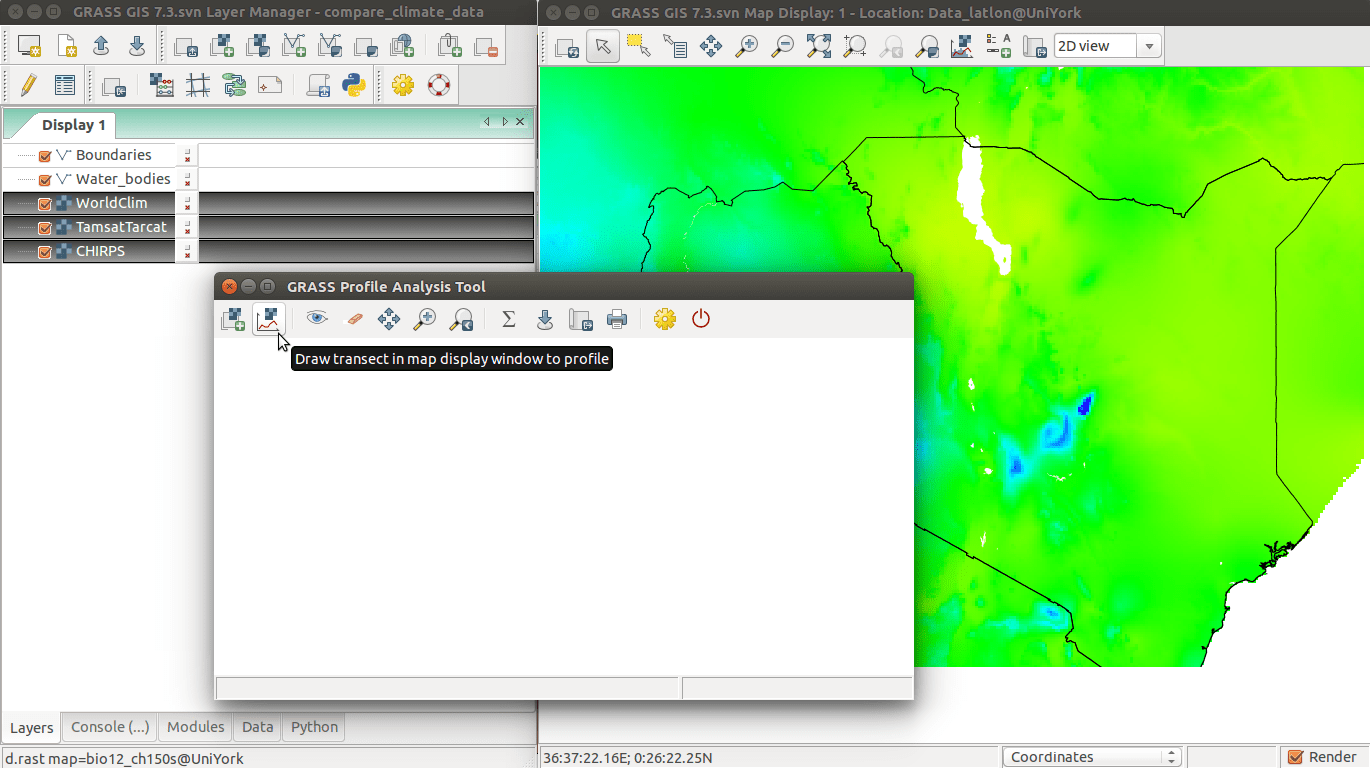
Task: Add a new raster layer in Layer Manager
Action: [221, 46]
